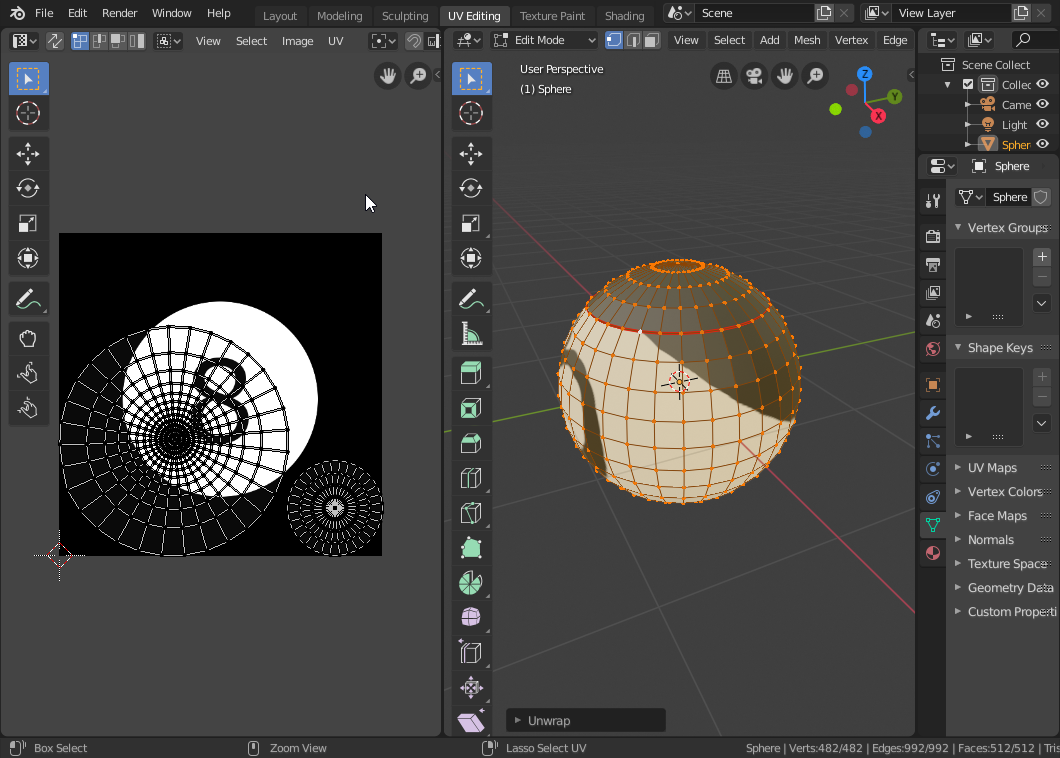Open vertex group specials chevron menu
1060x758 pixels.
point(1042,303)
